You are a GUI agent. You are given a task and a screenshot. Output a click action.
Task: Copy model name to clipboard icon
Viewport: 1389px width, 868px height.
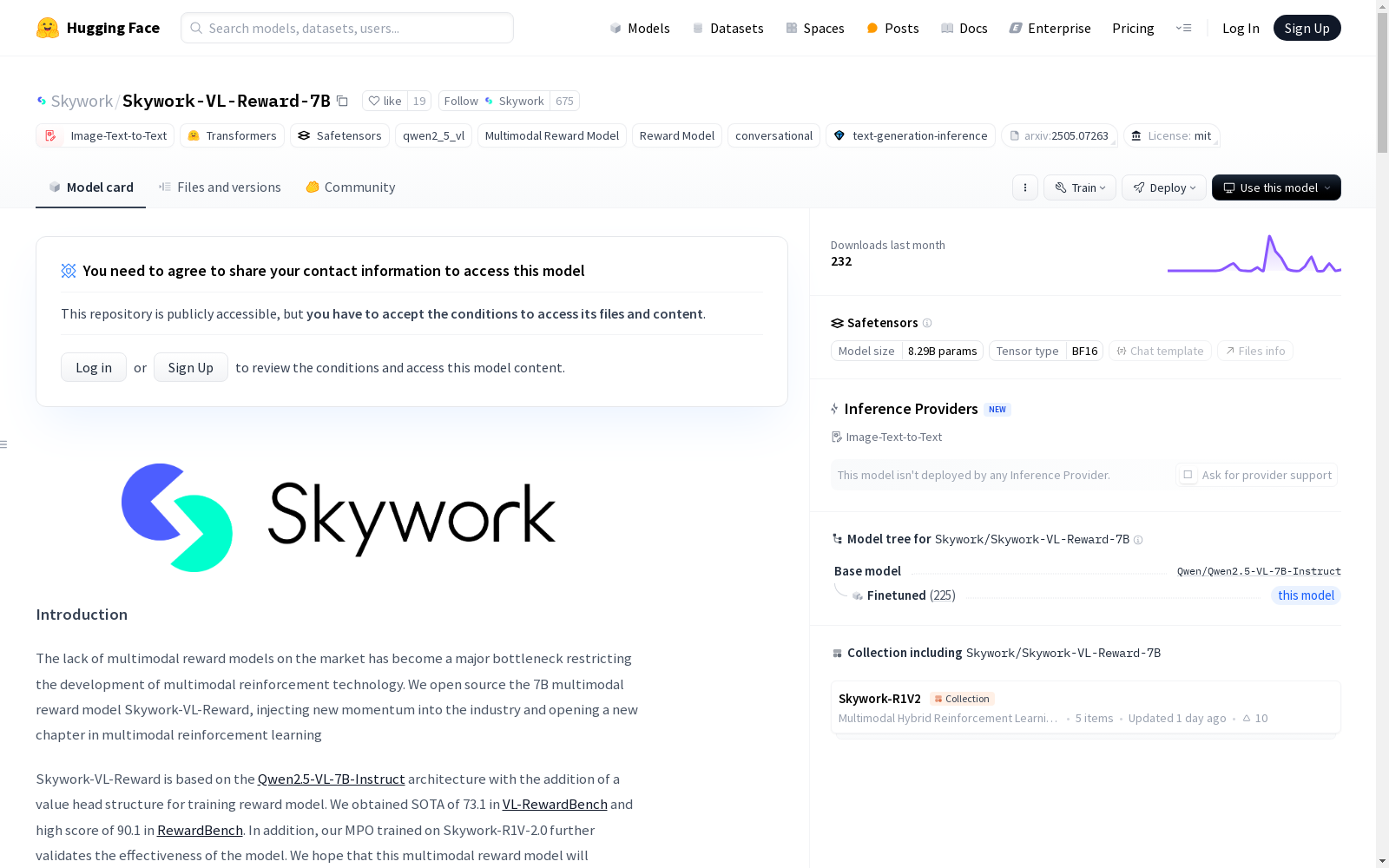342,101
